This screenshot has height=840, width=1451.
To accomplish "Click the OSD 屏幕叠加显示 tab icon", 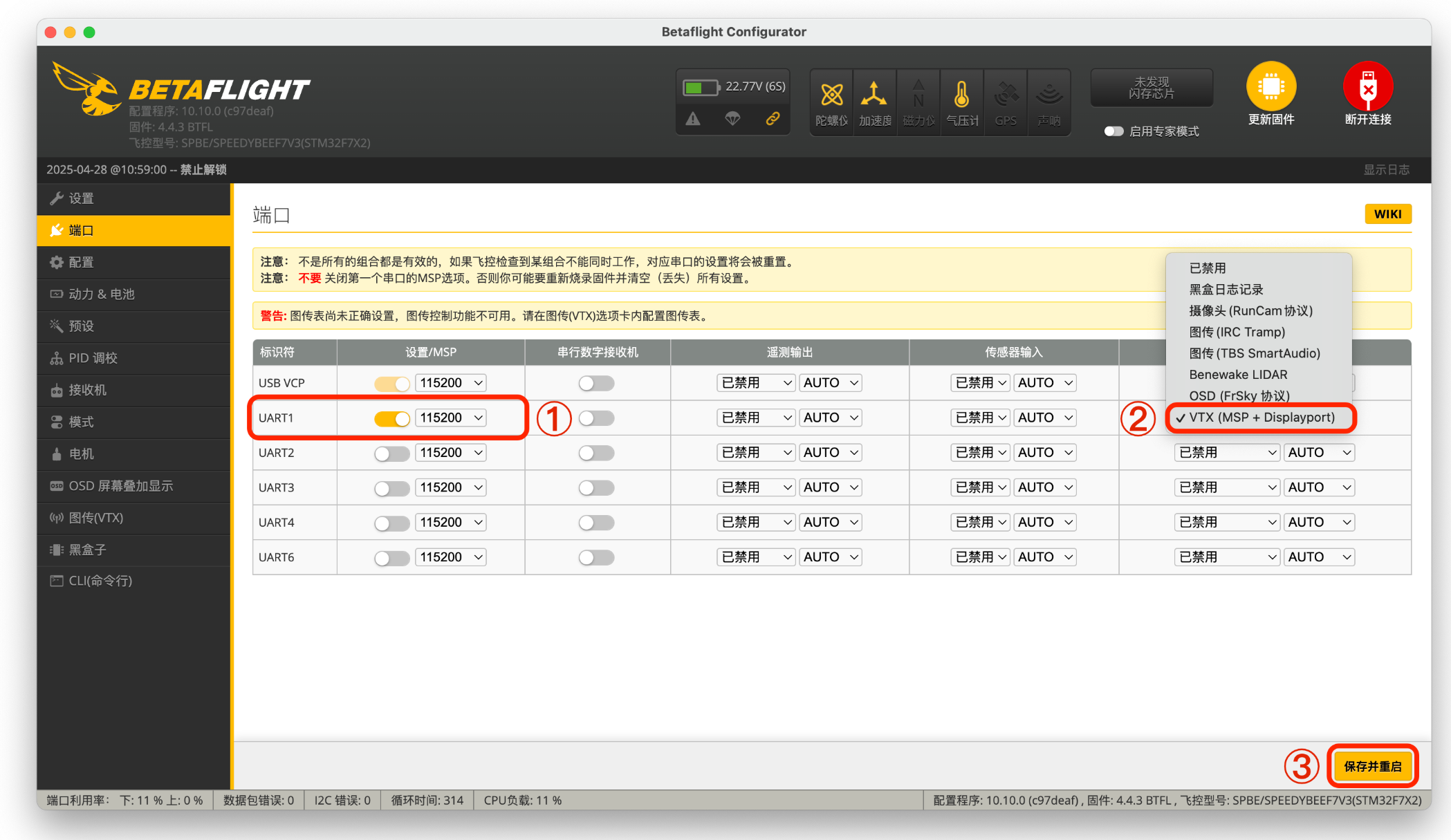I will tap(56, 486).
